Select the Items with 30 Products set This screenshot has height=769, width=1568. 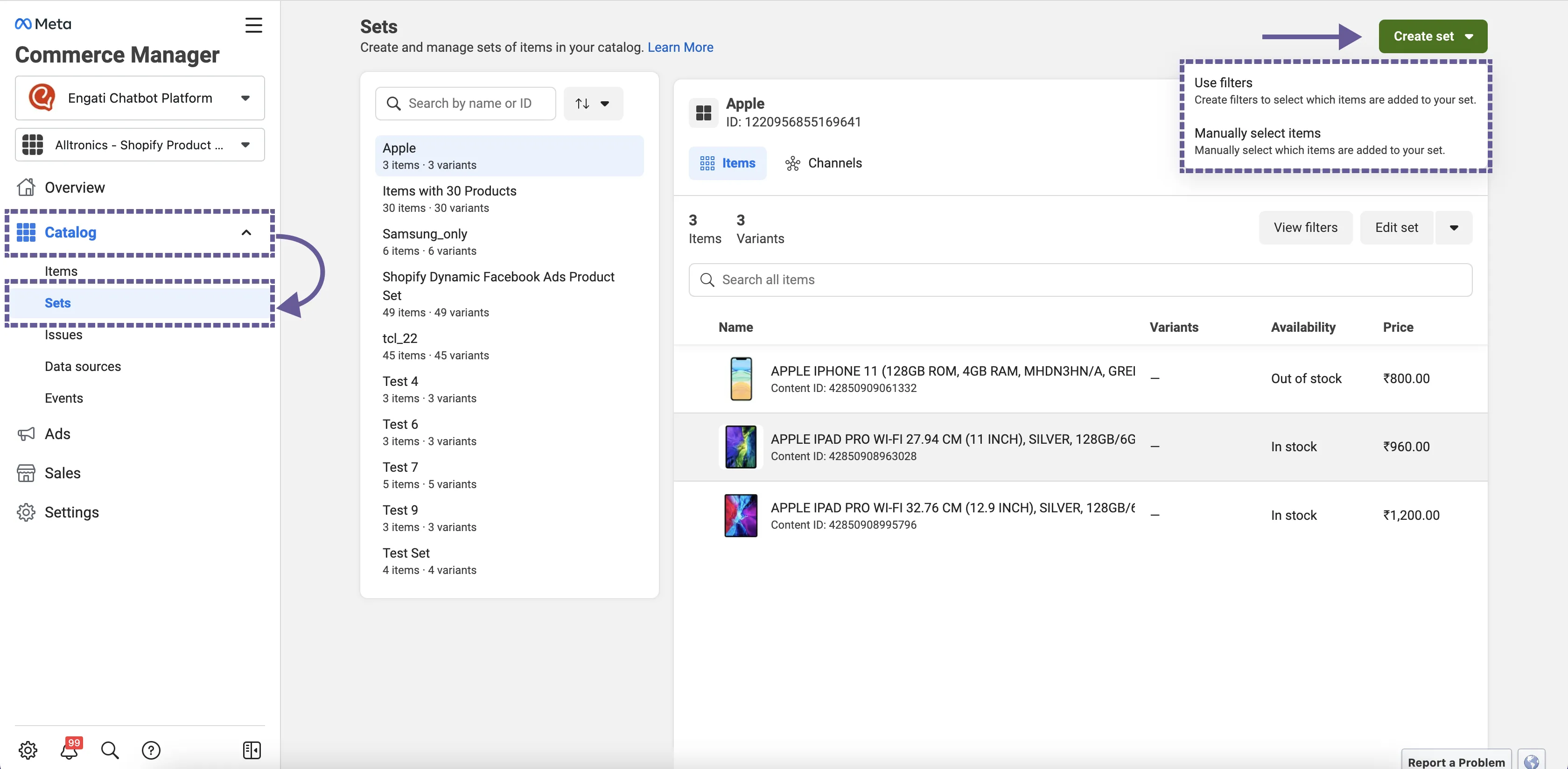point(510,198)
